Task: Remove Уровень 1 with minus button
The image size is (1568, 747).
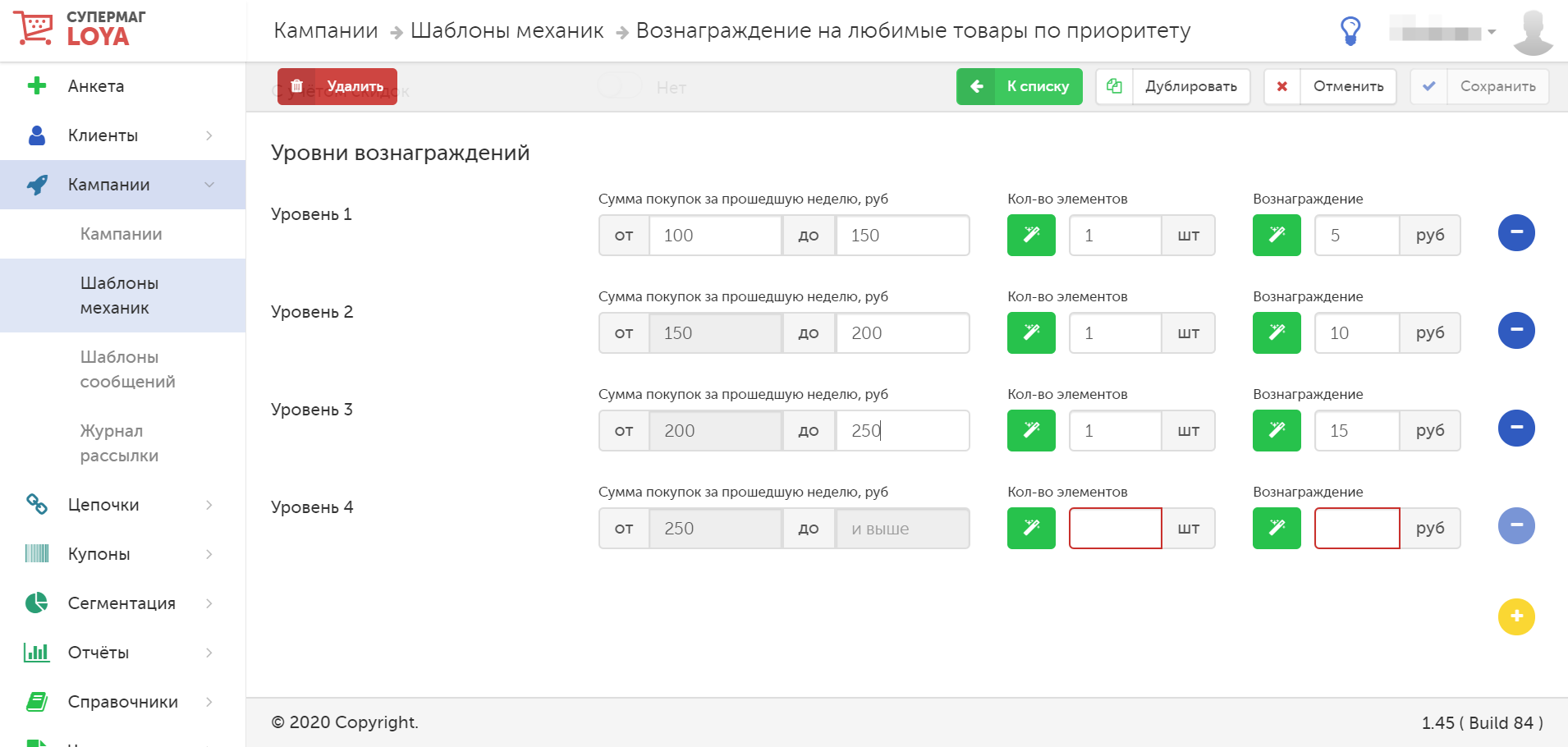Action: [1516, 232]
